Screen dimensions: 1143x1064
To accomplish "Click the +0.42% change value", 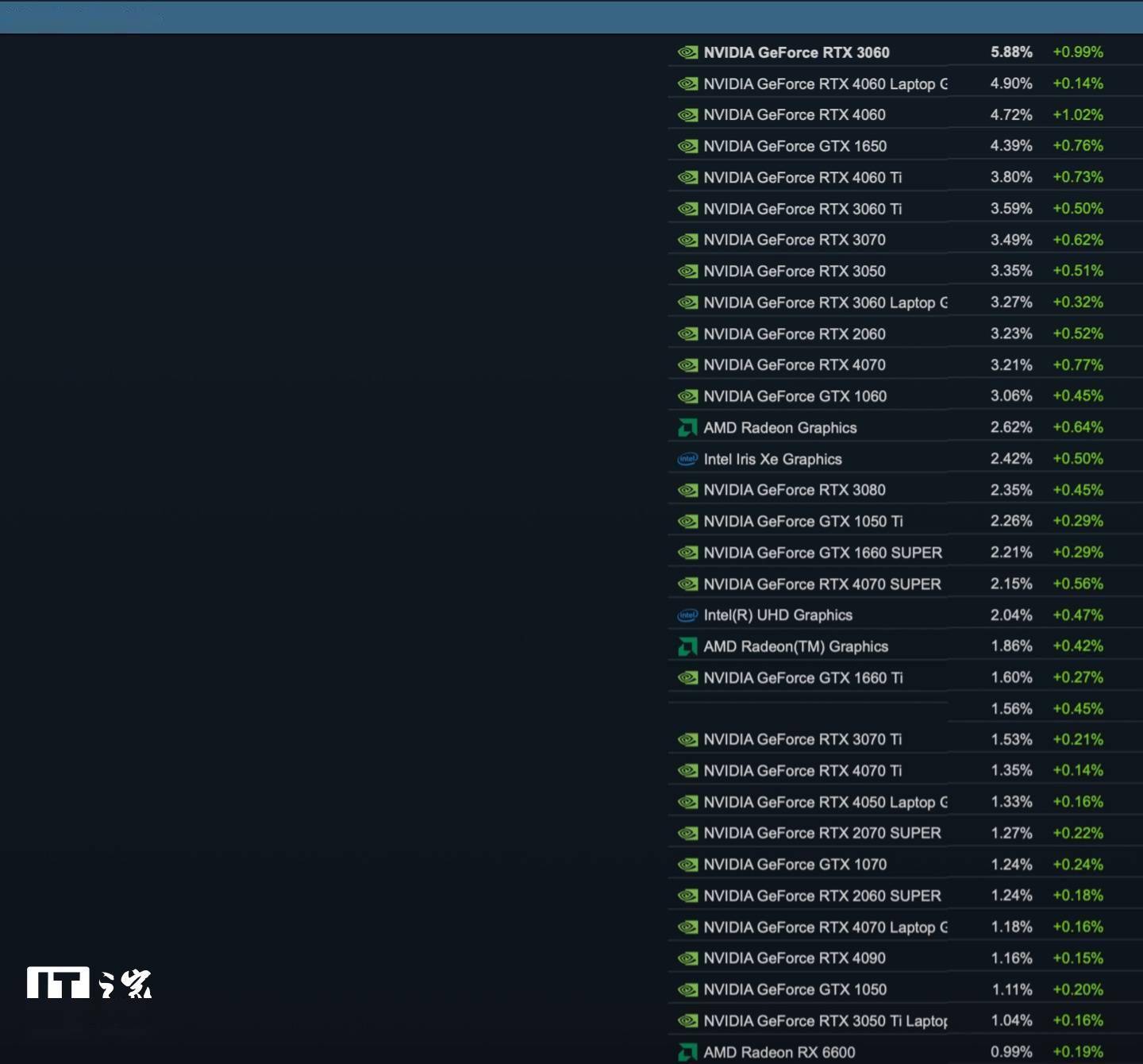I will 1078,646.
